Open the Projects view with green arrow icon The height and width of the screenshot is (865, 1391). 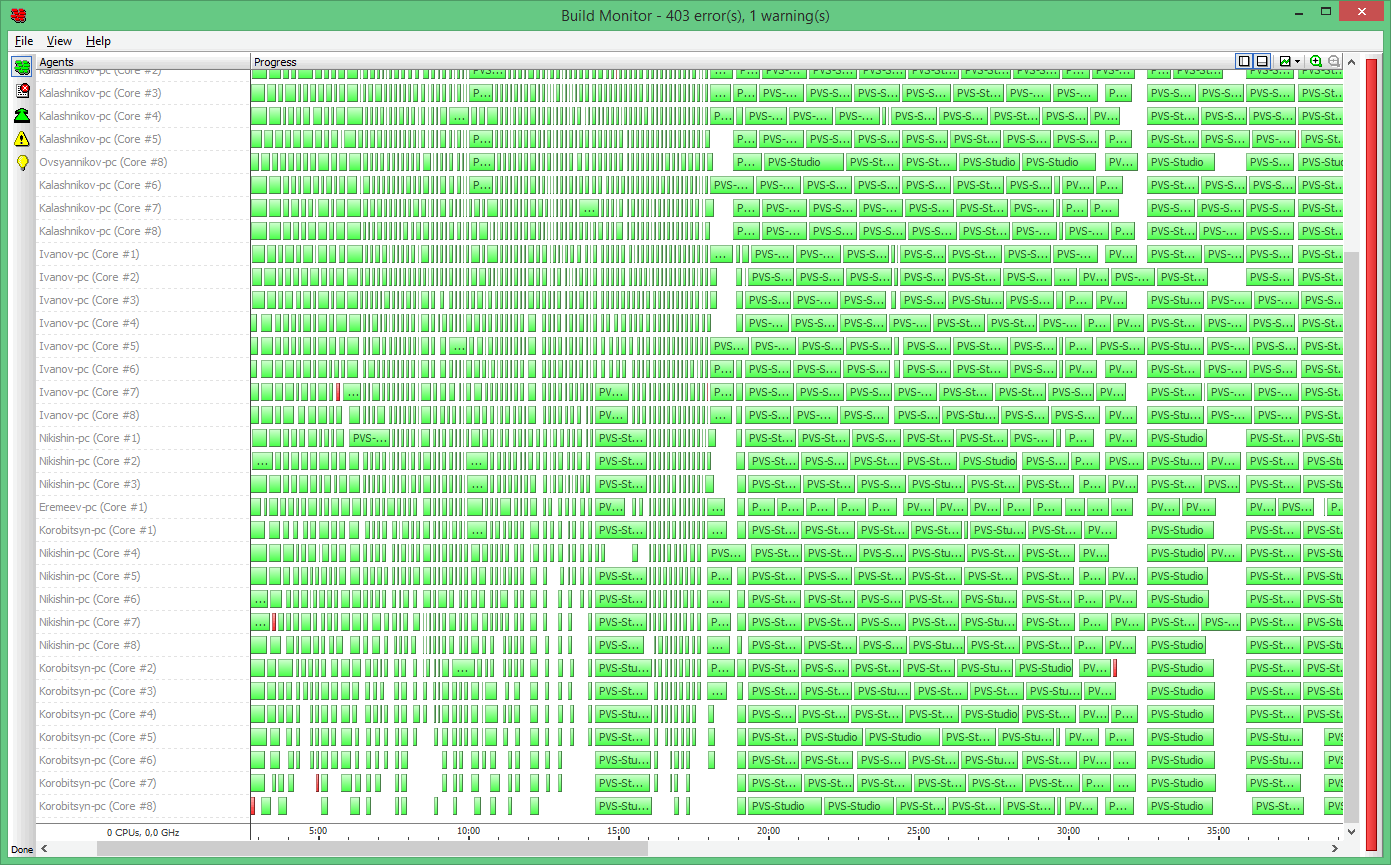(21, 115)
